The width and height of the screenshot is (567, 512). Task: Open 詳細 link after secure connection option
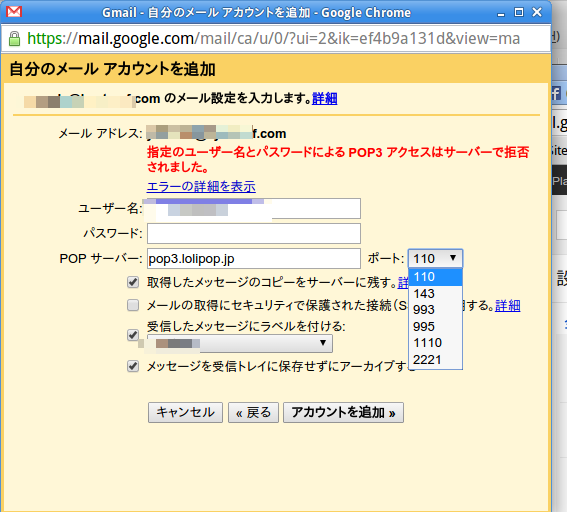508,306
